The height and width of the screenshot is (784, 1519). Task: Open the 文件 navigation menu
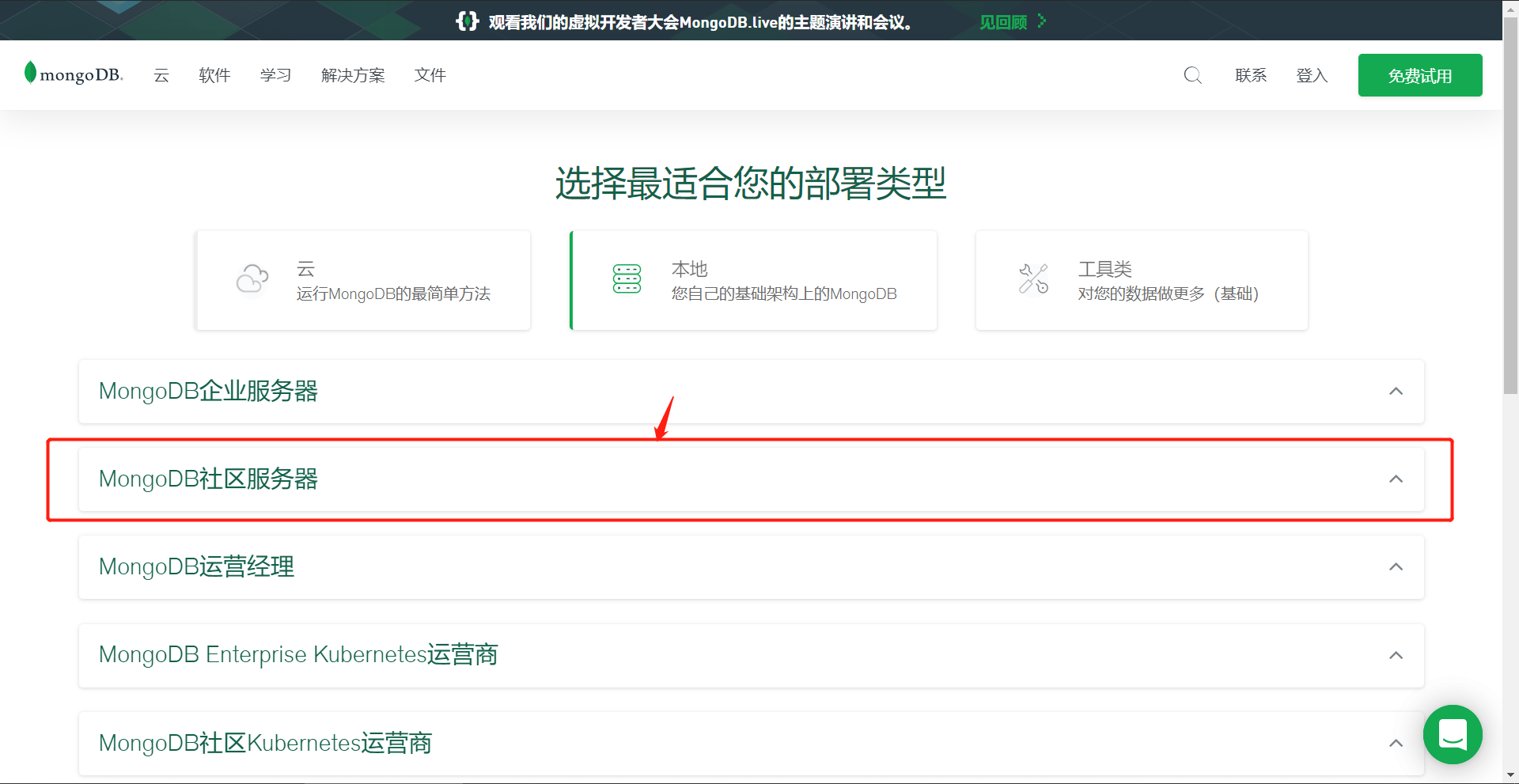point(430,75)
